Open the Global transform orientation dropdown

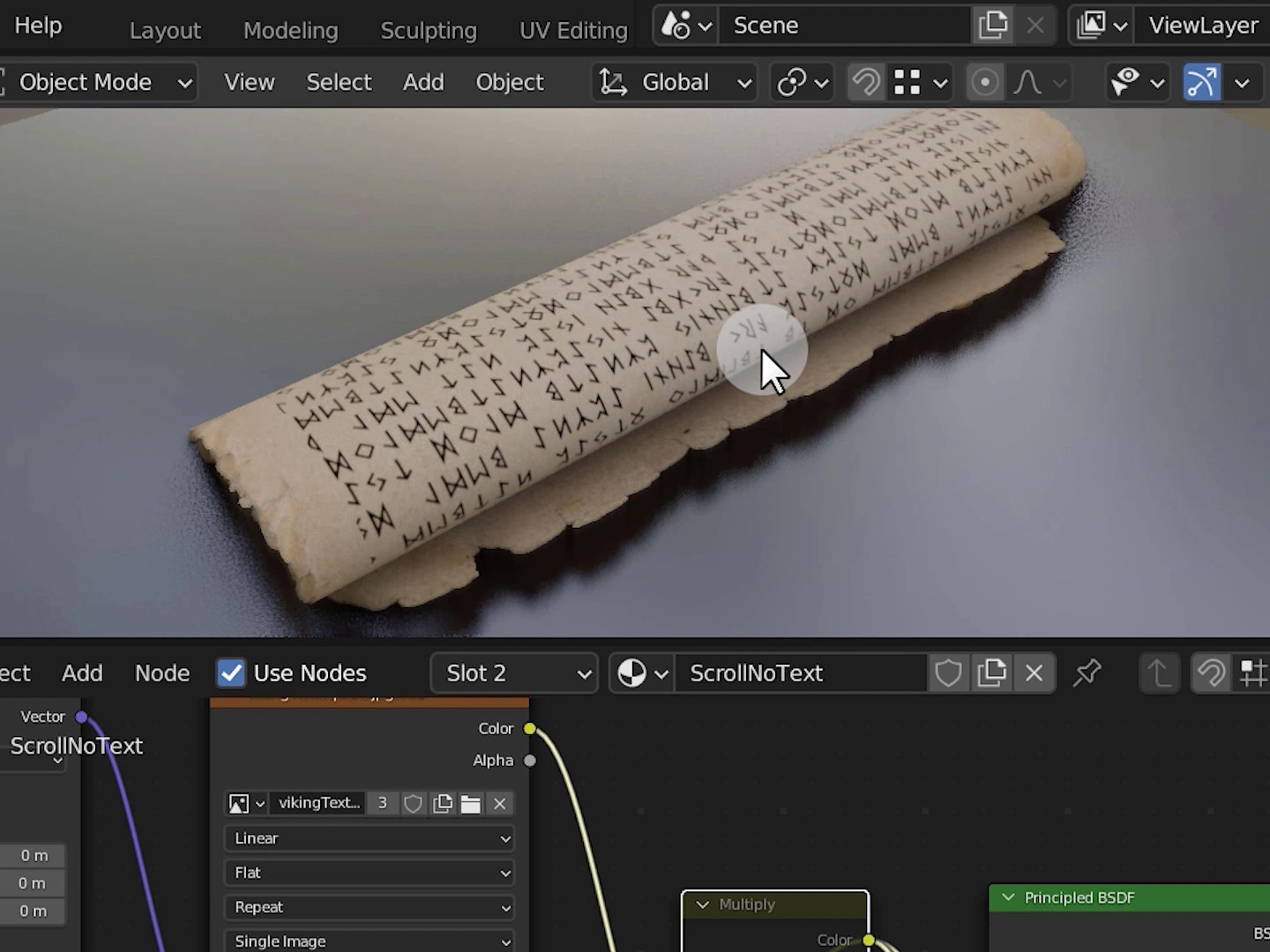pyautogui.click(x=676, y=83)
